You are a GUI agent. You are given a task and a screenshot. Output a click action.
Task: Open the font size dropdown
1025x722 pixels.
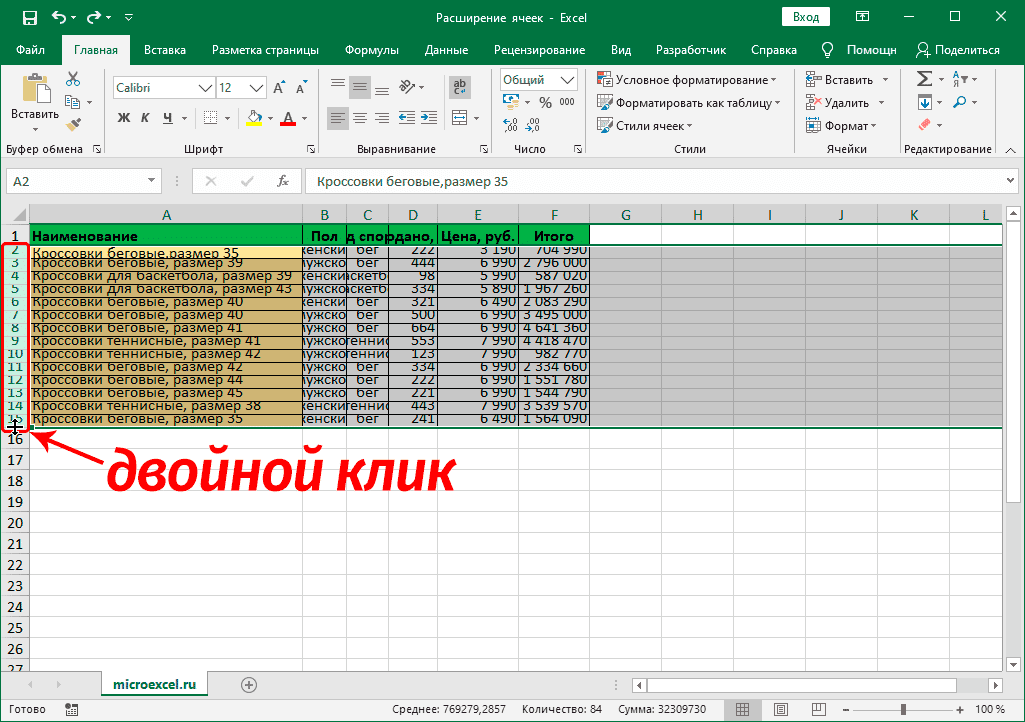[x=258, y=87]
